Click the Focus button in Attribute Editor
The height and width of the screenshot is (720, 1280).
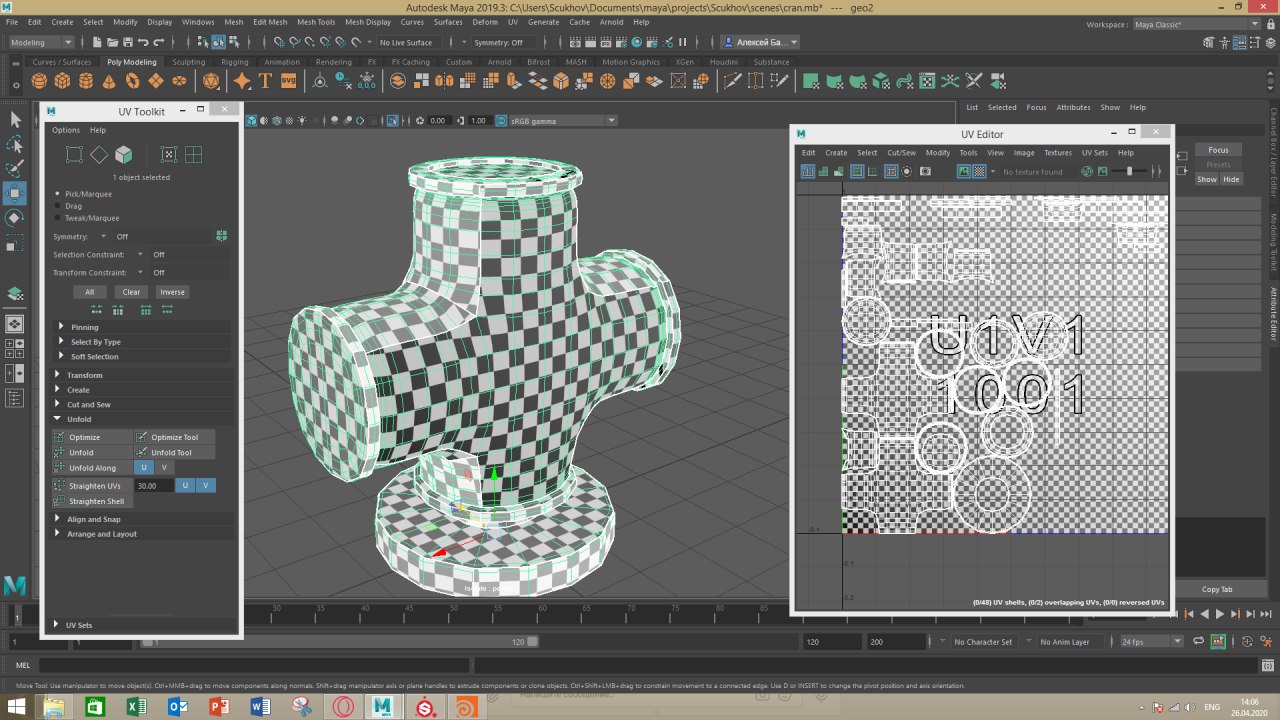pyautogui.click(x=1218, y=150)
